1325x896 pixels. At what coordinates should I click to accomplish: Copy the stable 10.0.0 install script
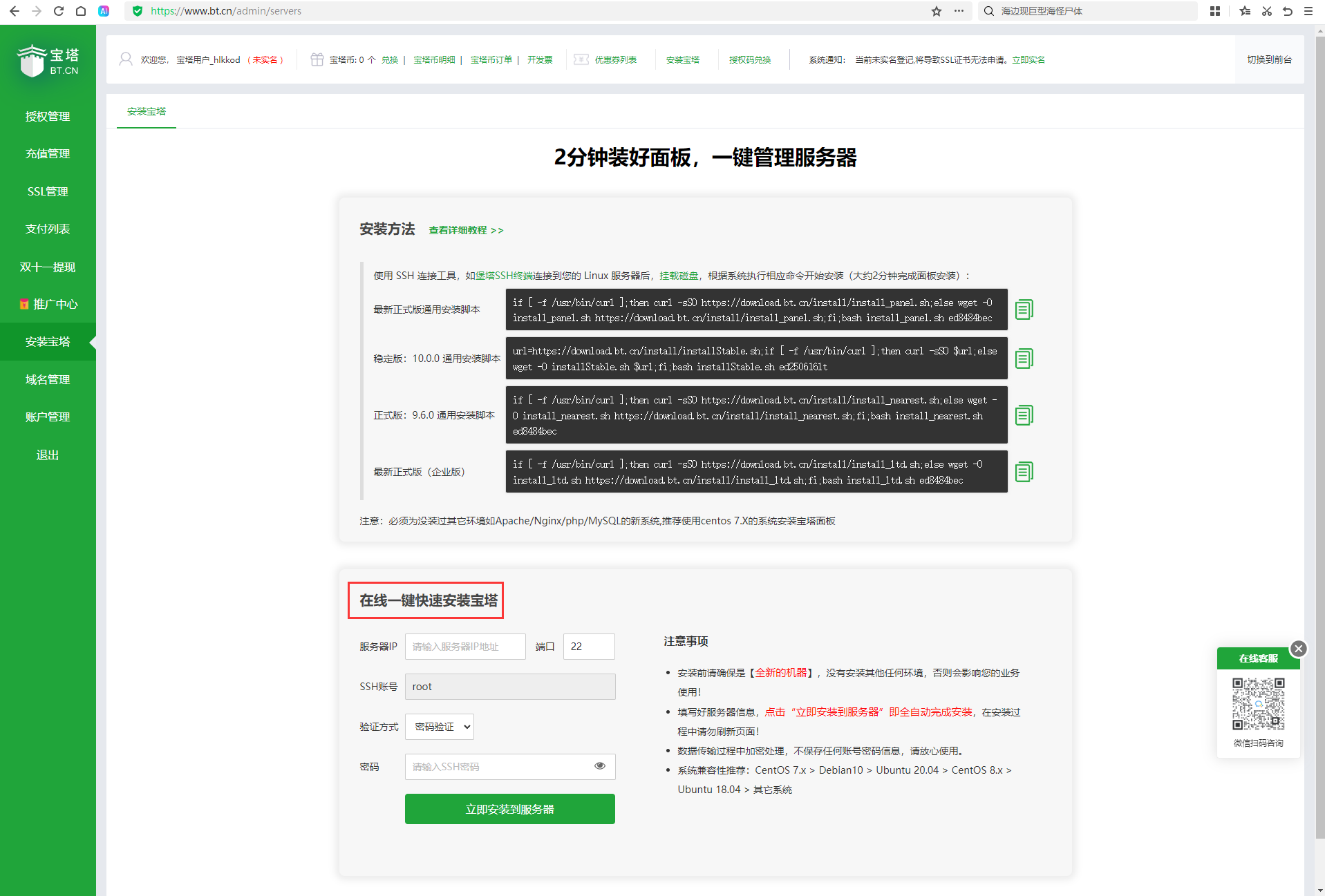pos(1024,359)
